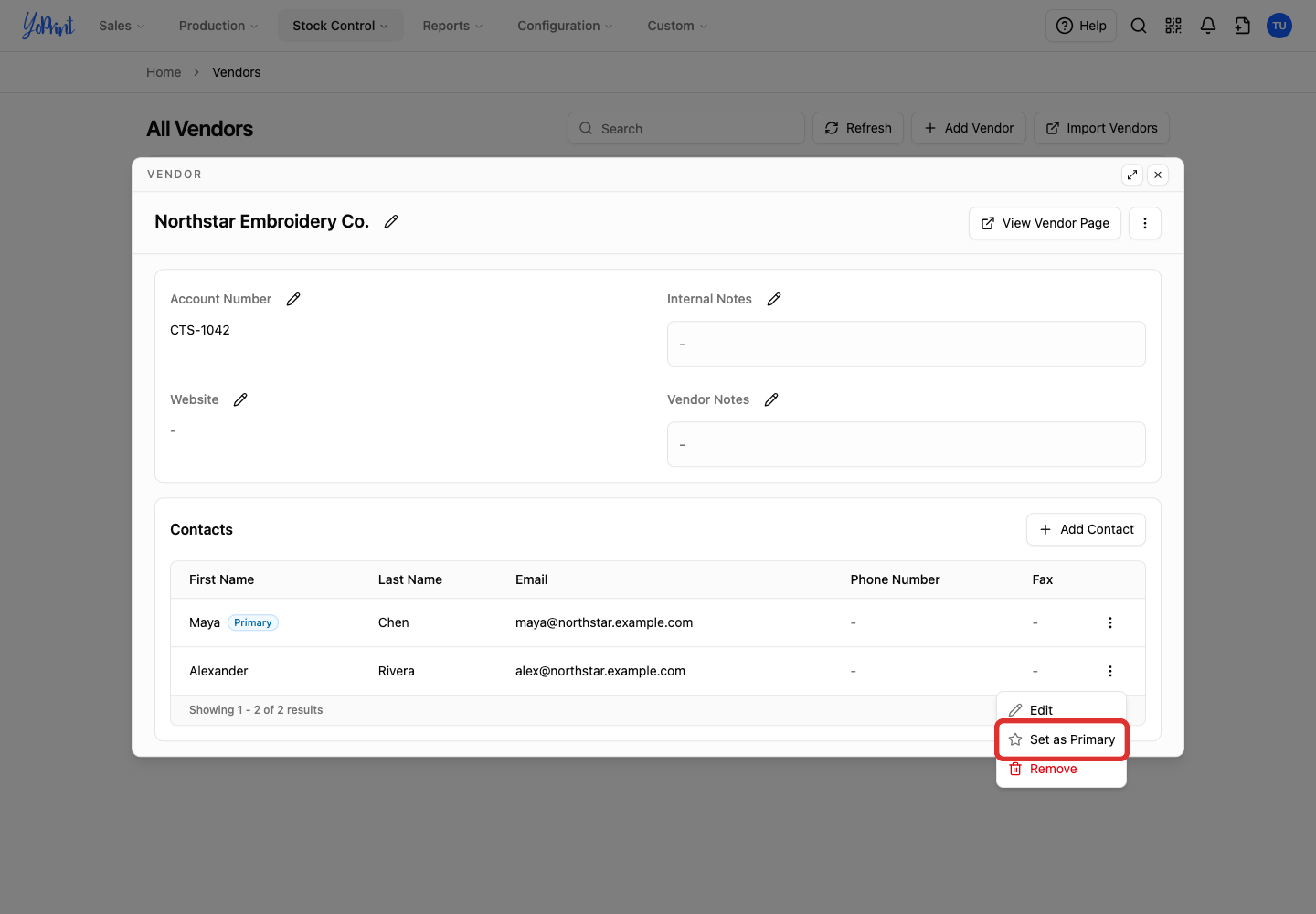Go to Home breadcrumb link
The width and height of the screenshot is (1316, 914).
point(164,72)
